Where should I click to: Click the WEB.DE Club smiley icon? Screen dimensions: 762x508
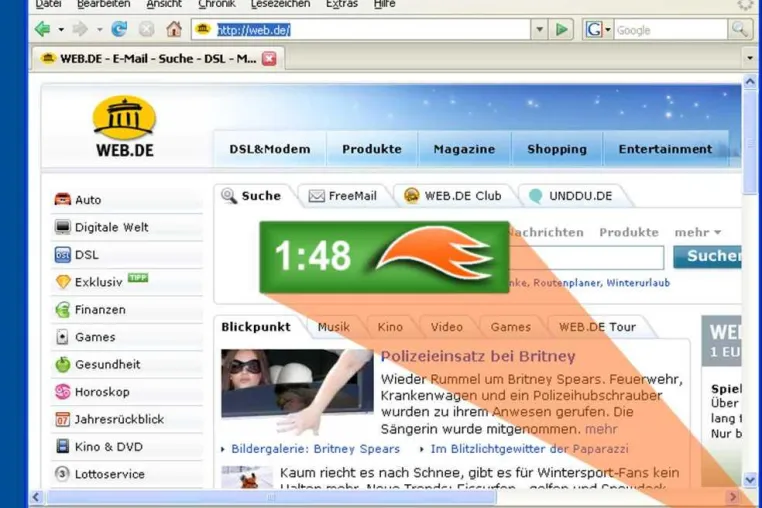[412, 196]
